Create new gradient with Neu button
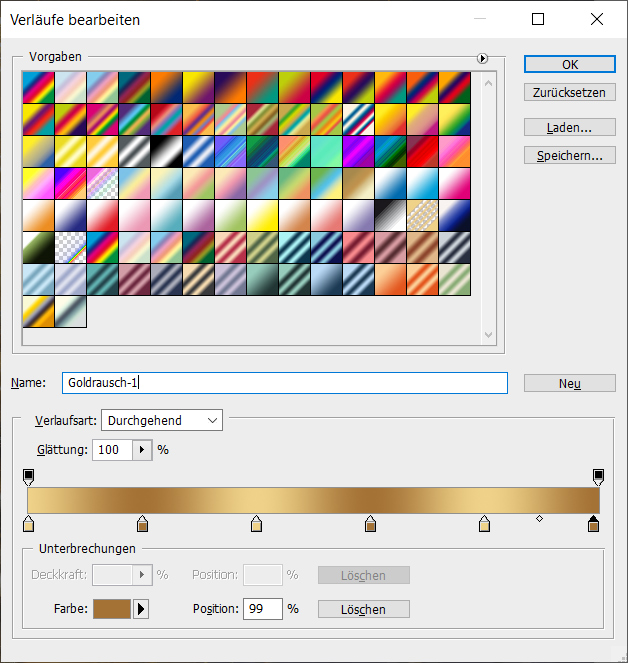The width and height of the screenshot is (628, 663). 569,384
